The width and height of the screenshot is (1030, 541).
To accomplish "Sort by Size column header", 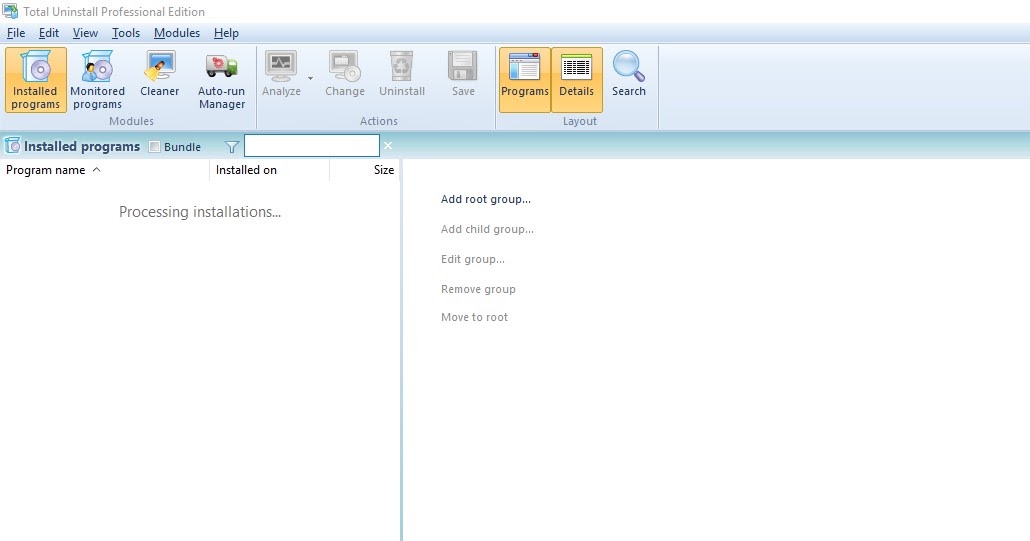I will coord(365,170).
